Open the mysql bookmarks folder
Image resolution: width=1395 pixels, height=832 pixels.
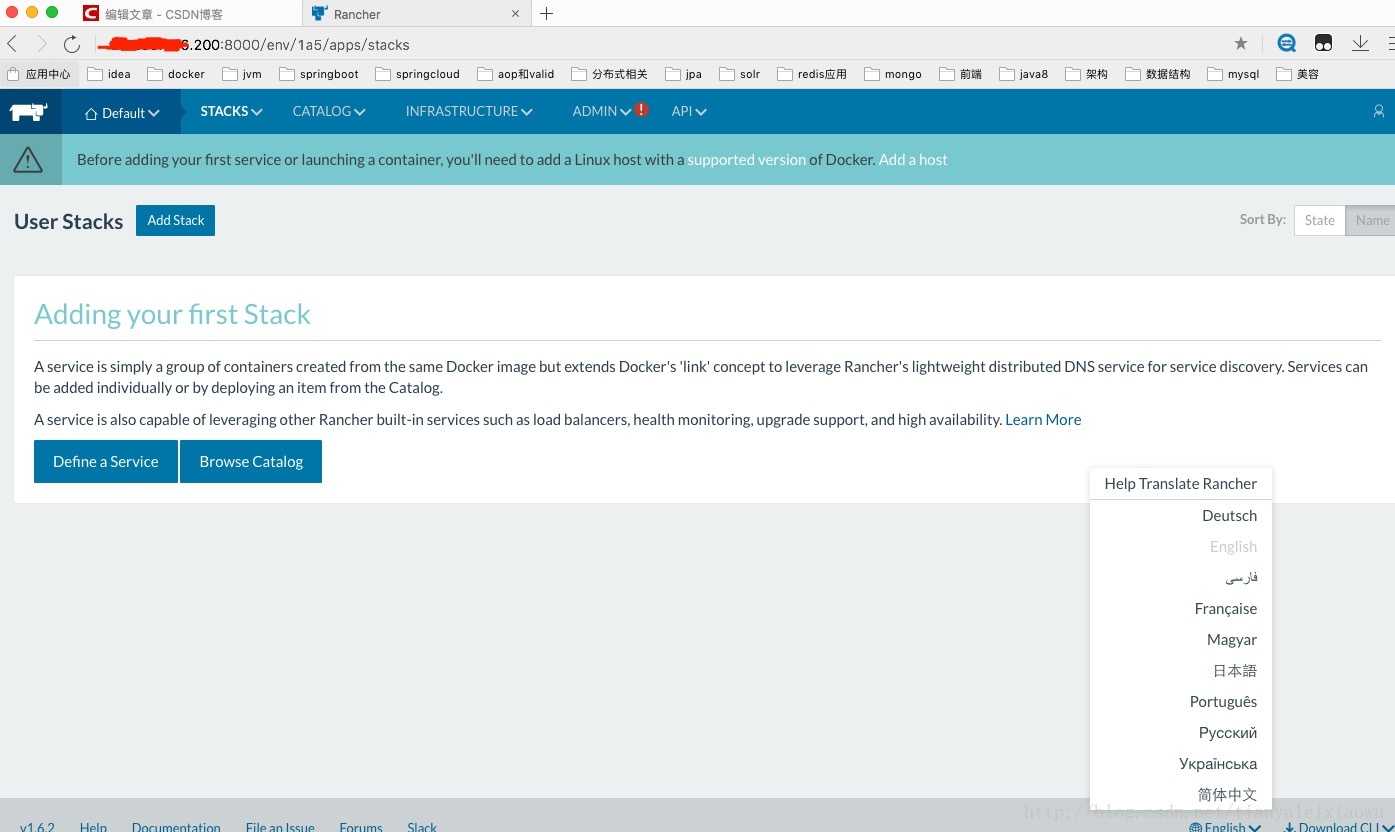[x=1234, y=74]
